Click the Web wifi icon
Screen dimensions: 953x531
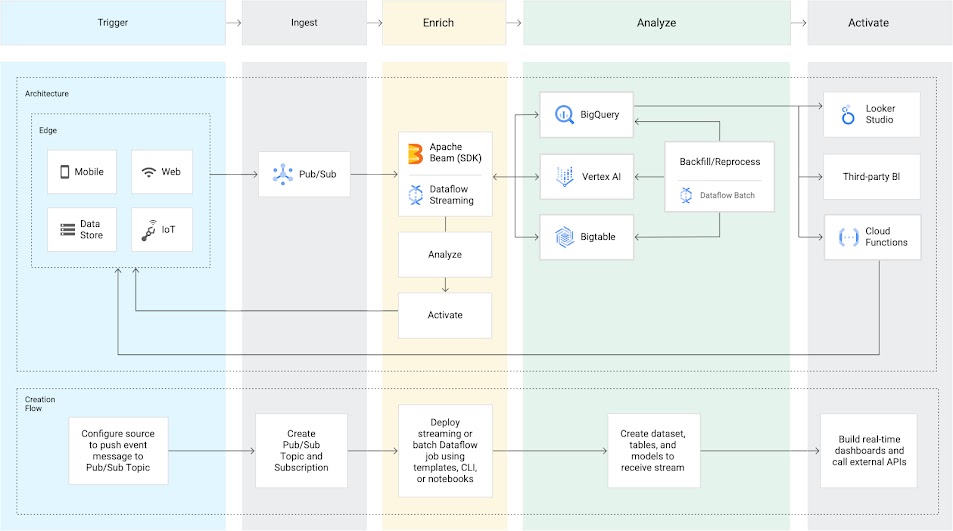tap(148, 173)
